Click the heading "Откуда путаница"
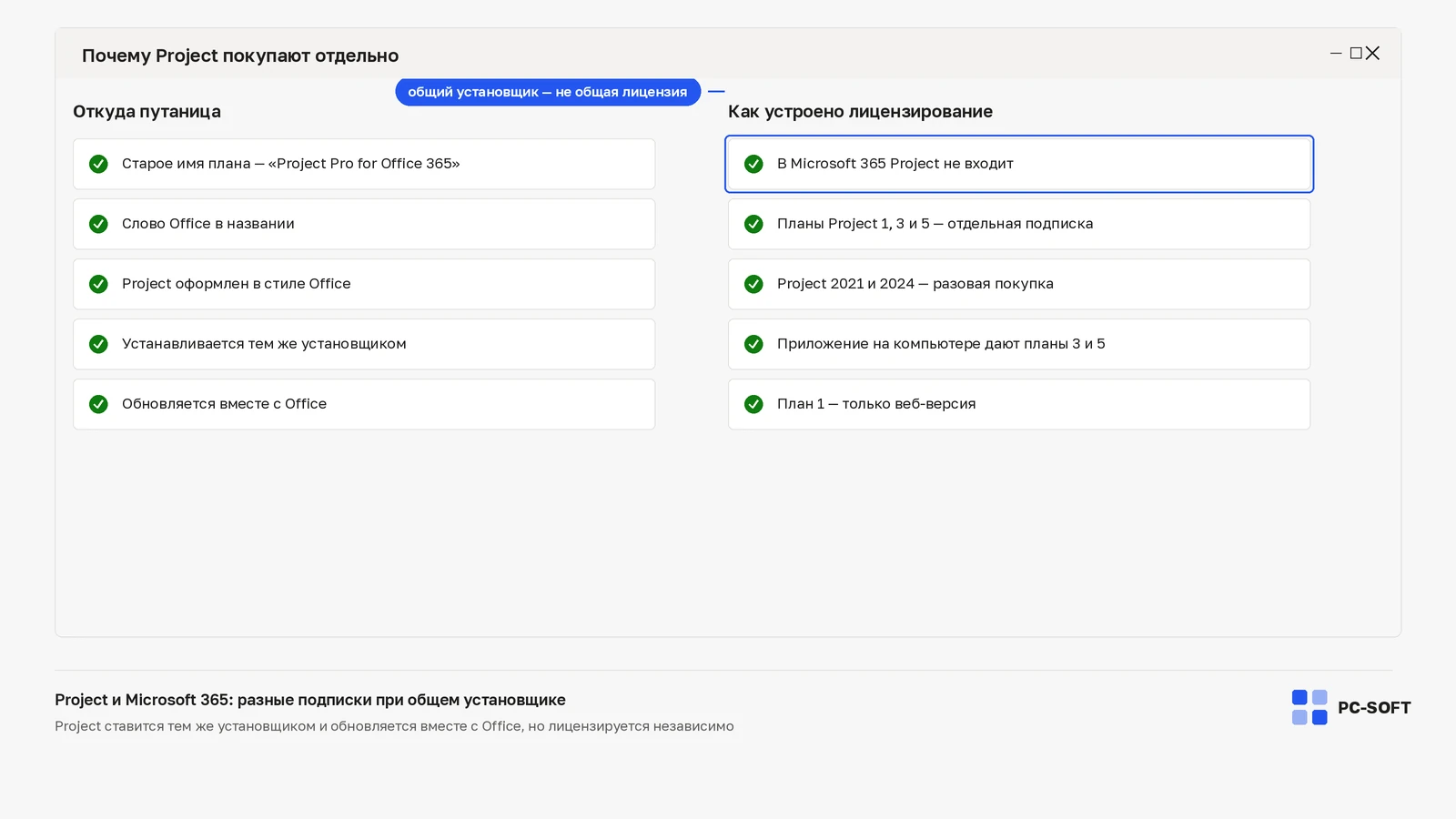This screenshot has width=1456, height=819. click(x=147, y=112)
